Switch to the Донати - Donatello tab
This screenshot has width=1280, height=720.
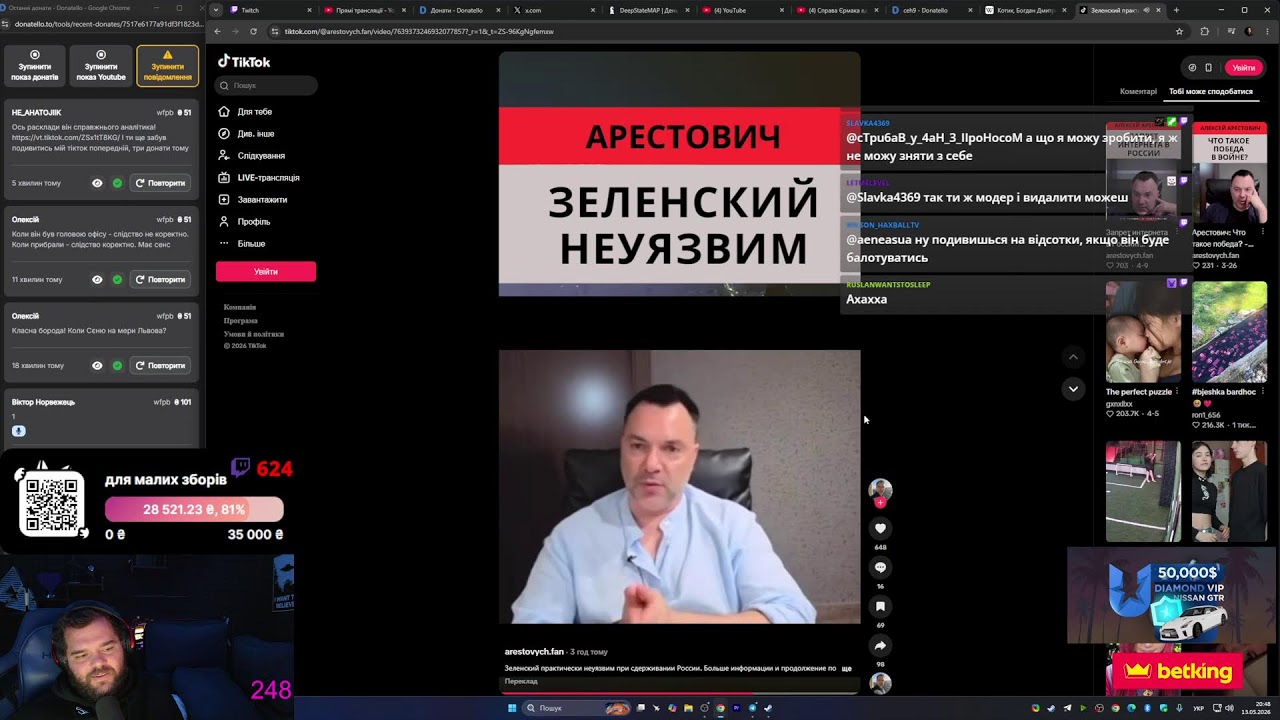click(459, 10)
